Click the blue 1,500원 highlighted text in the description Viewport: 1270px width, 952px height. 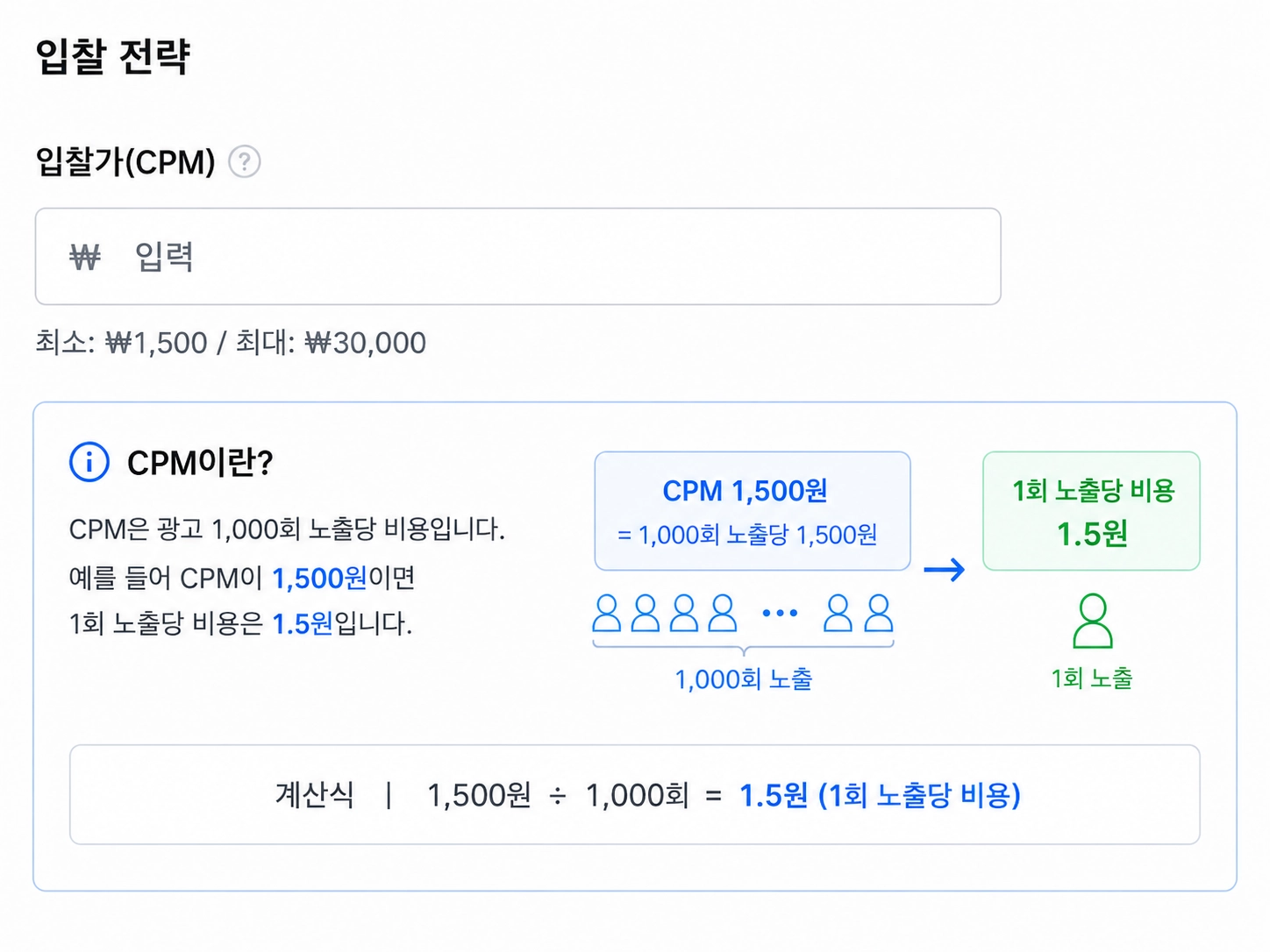[x=319, y=579]
